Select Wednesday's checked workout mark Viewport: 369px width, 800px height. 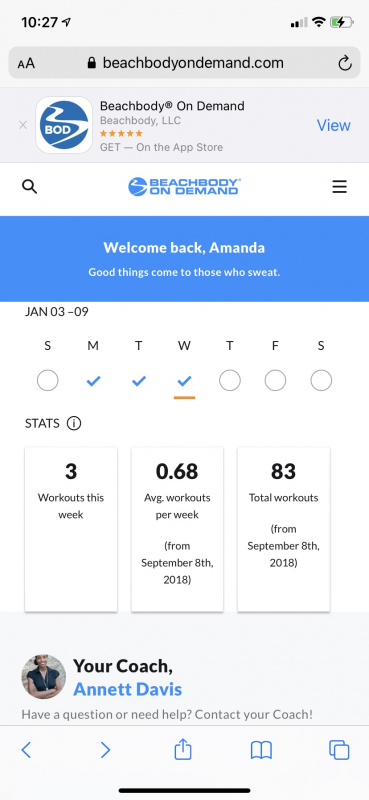click(x=184, y=381)
